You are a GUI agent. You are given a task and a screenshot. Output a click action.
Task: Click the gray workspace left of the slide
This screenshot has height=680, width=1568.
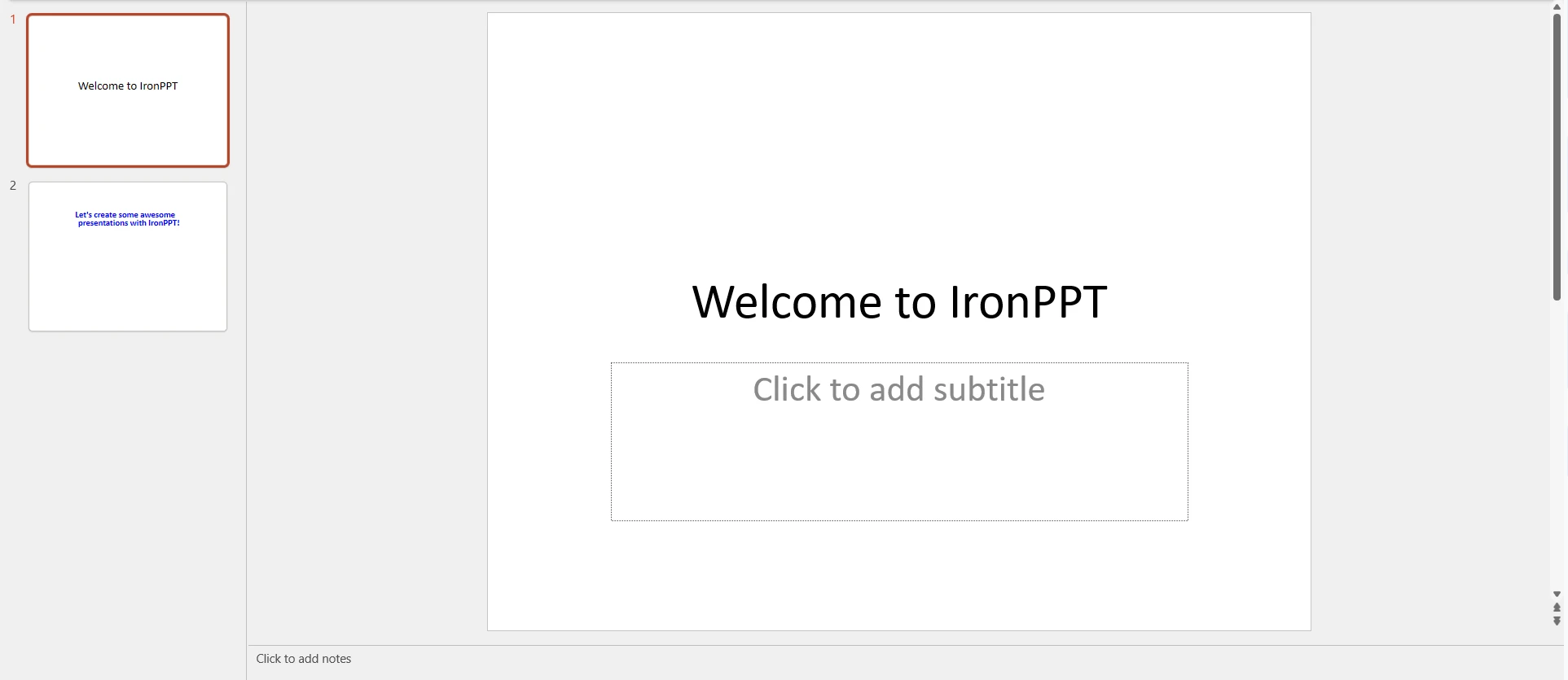click(x=367, y=326)
